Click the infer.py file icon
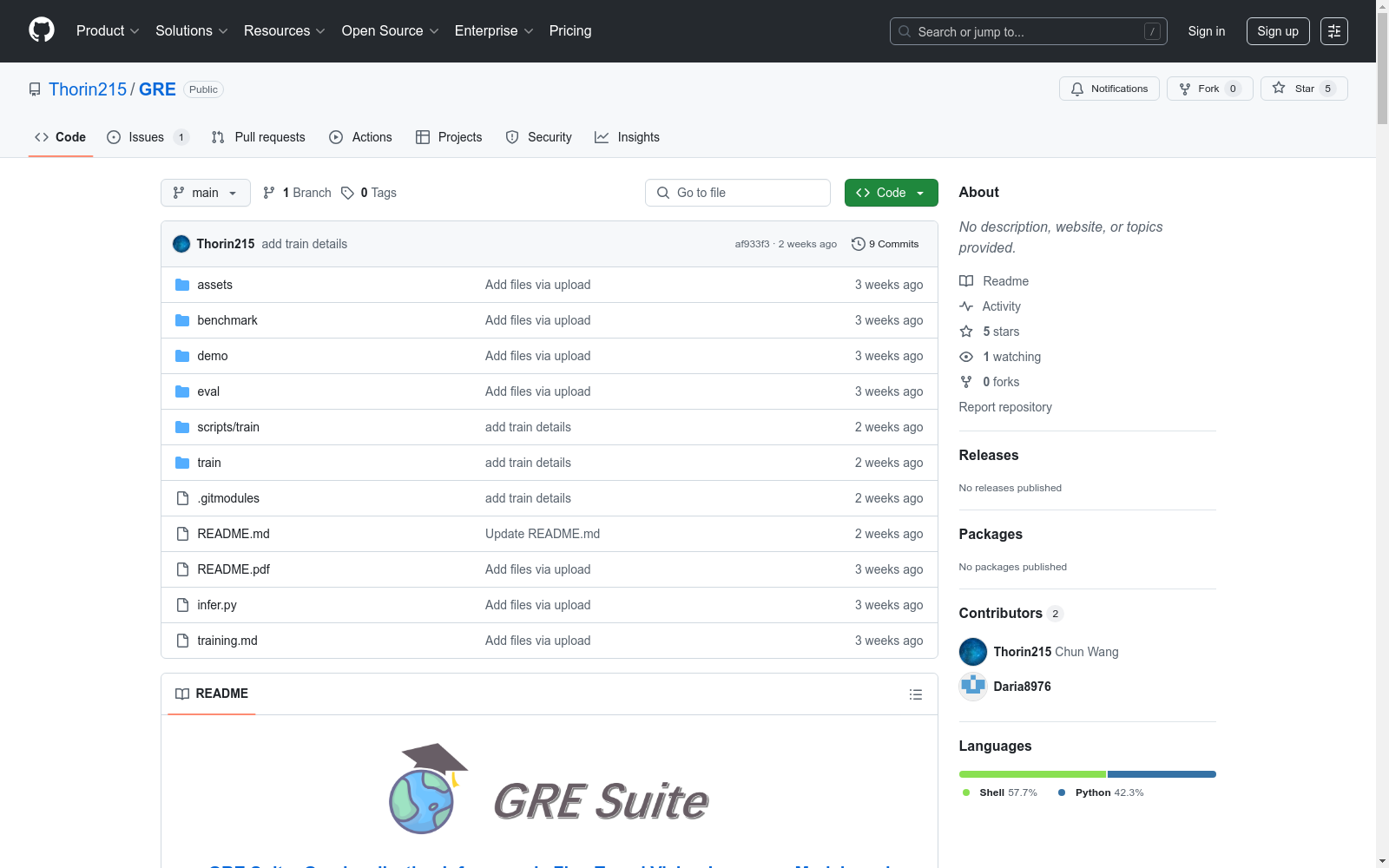This screenshot has width=1389, height=868. [182, 605]
